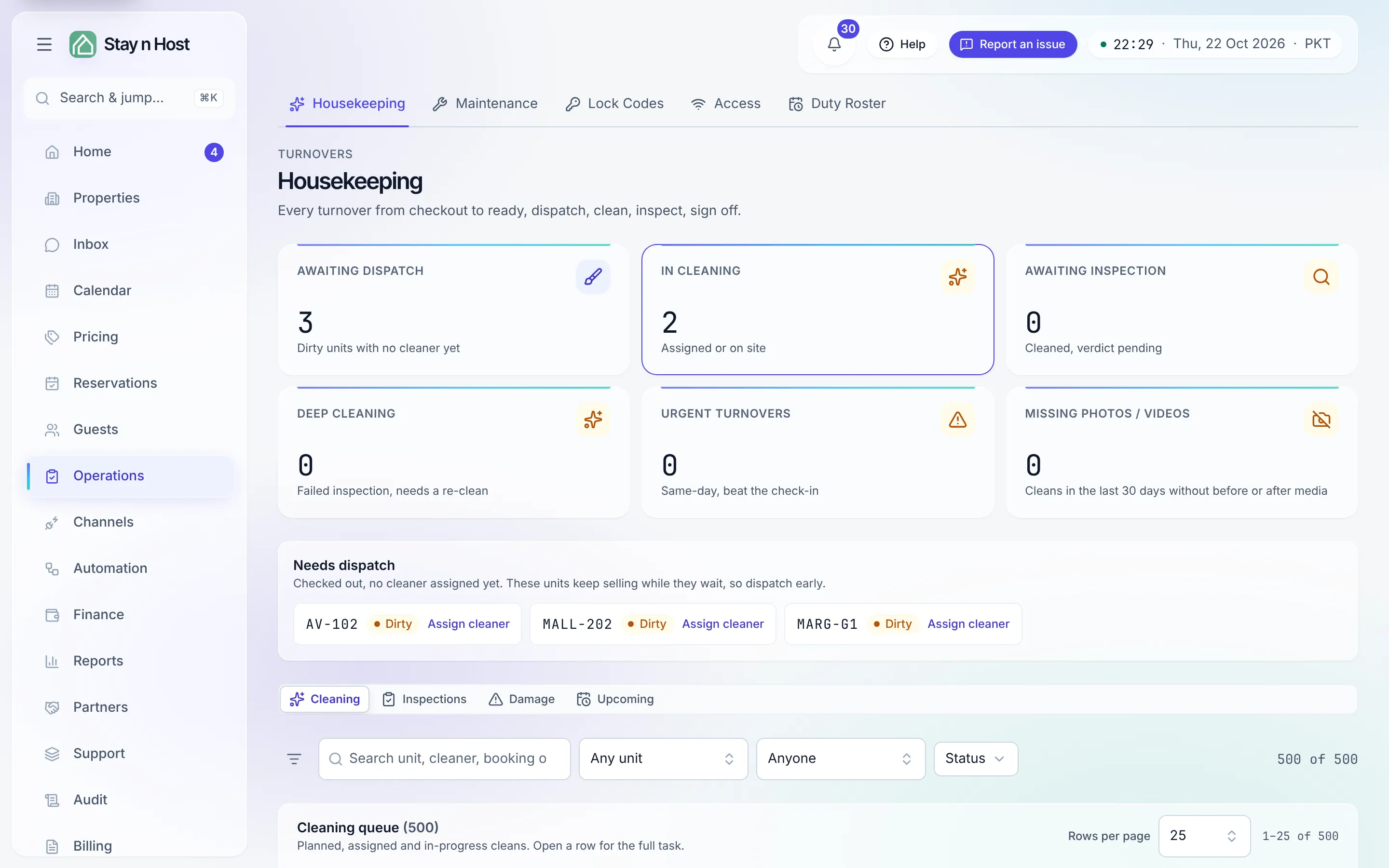Collapse the sidebar with the hamburger menu icon
Viewport: 1389px width, 868px height.
[x=44, y=44]
